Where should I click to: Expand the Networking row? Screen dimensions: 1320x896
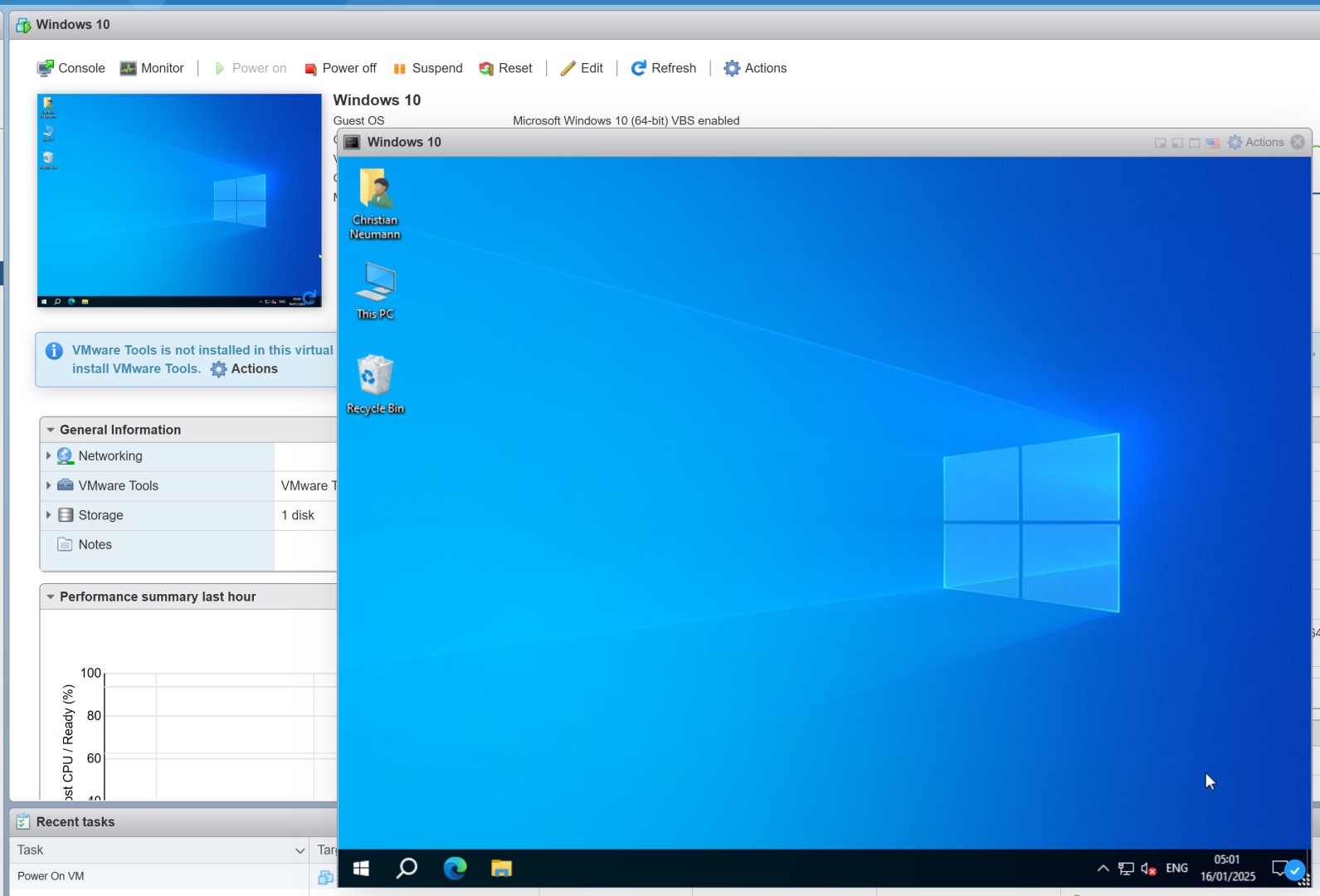48,455
